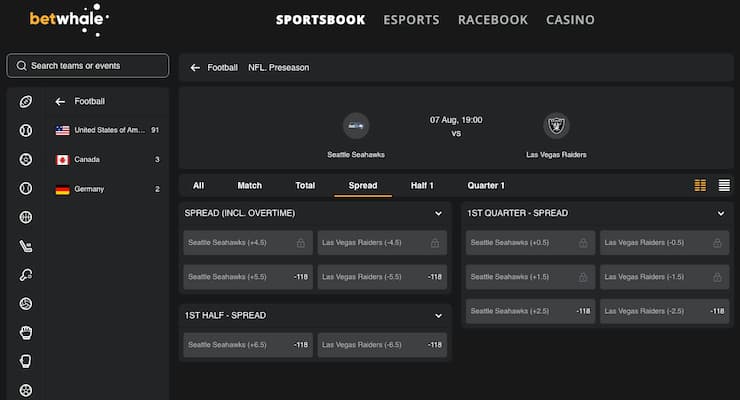
Task: Go to Casino section
Action: [570, 20]
